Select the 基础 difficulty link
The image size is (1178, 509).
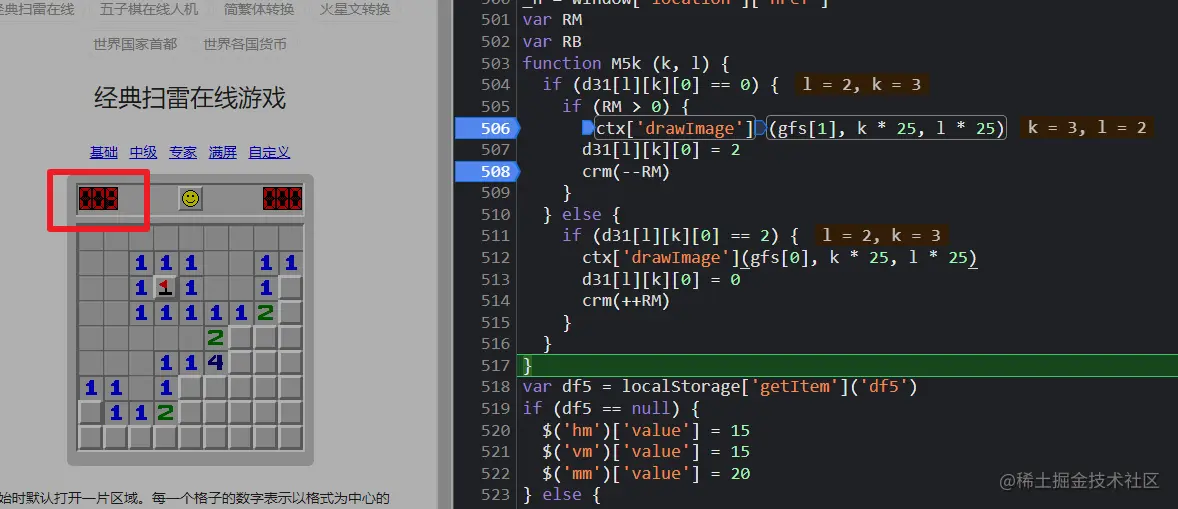point(104,152)
